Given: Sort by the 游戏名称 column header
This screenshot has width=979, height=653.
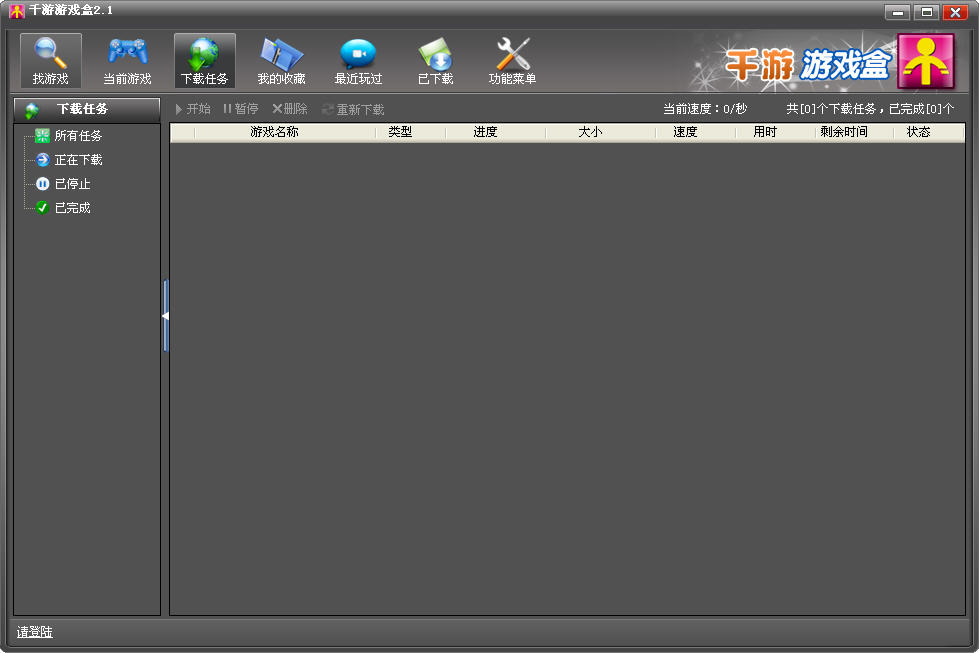Looking at the screenshot, I should 274,132.
